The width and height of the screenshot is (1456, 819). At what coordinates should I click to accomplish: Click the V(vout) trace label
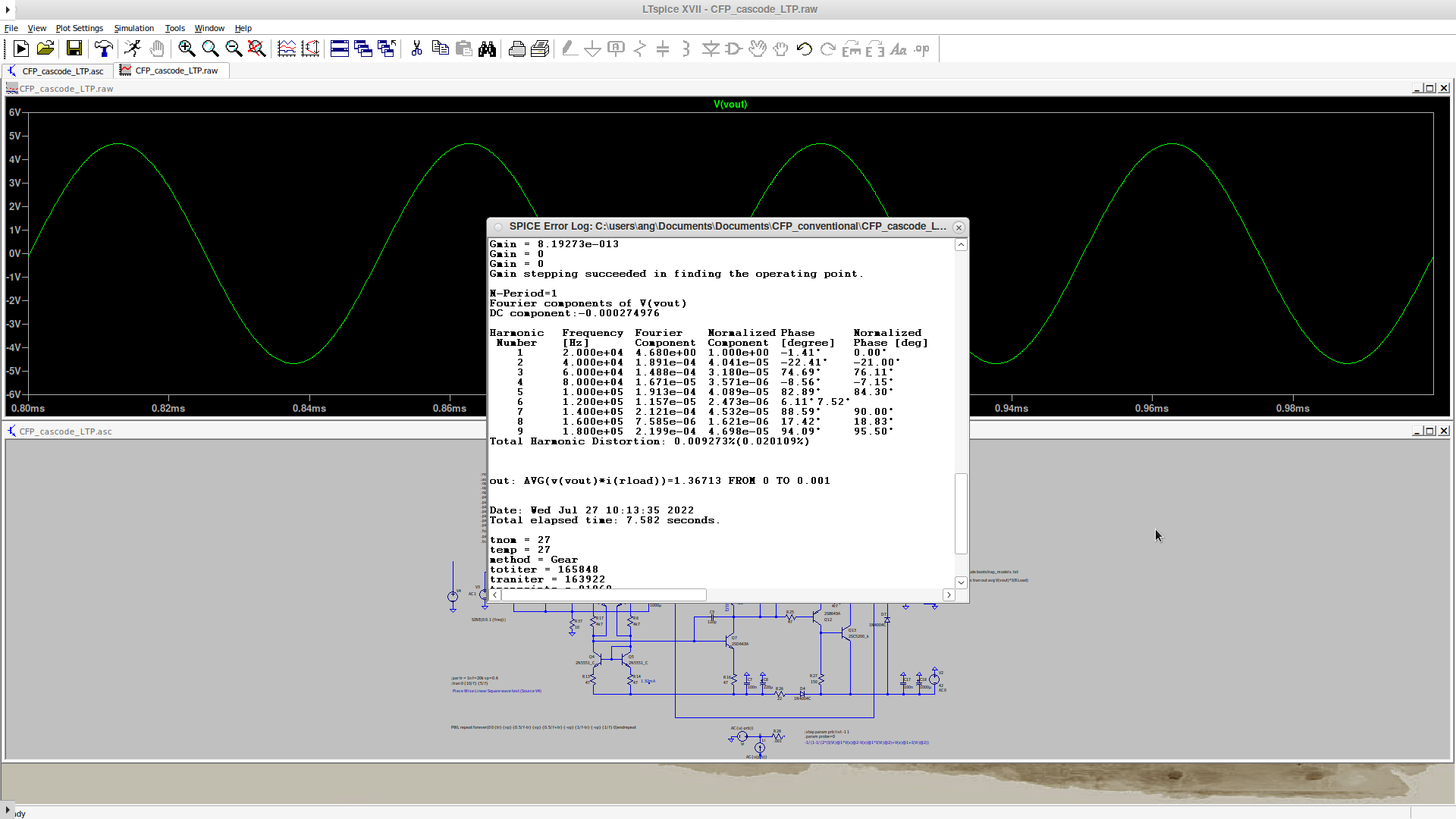[730, 105]
